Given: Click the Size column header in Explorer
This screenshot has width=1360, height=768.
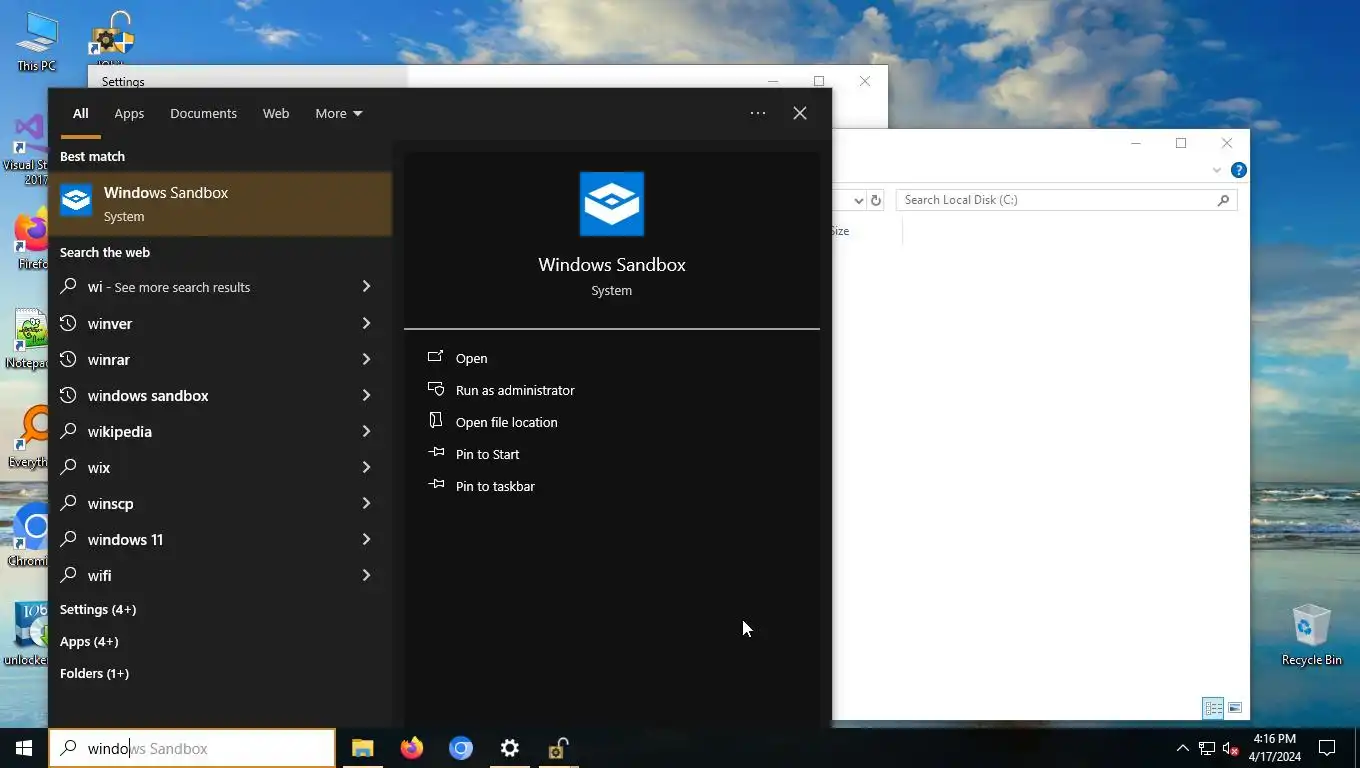Looking at the screenshot, I should tap(840, 231).
